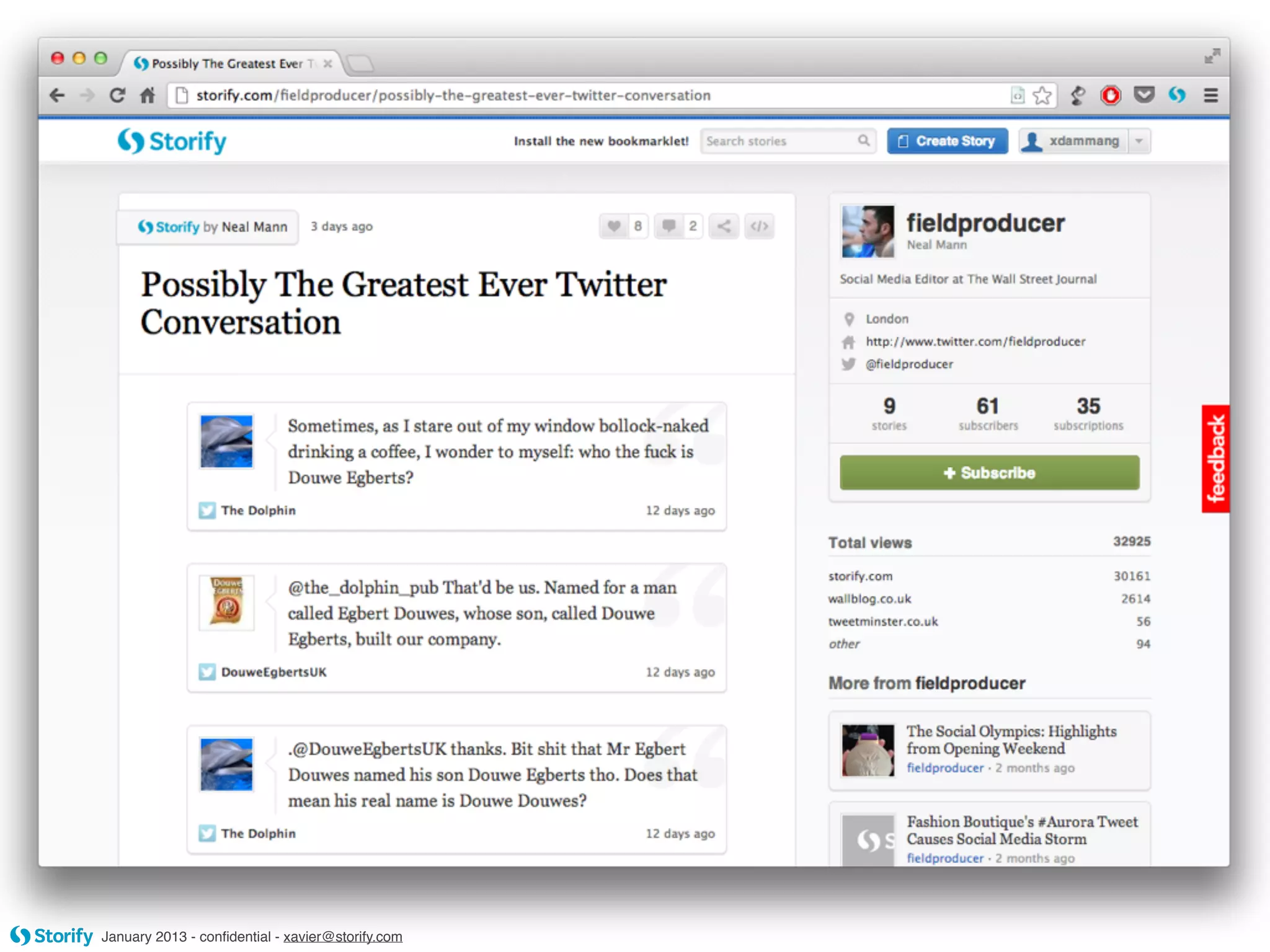1270x952 pixels.
Task: Go to the browser home icon
Action: click(148, 95)
